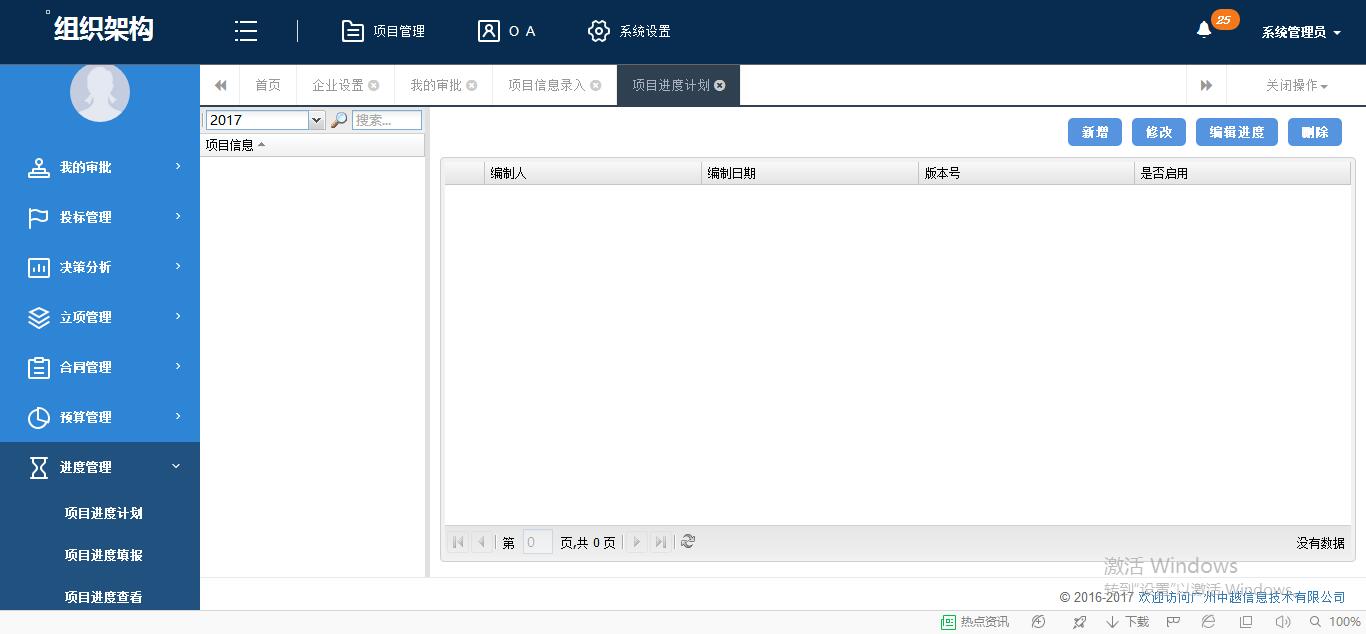Close the 项目进度计划 tab
Screen dimensions: 1366x634
point(720,86)
